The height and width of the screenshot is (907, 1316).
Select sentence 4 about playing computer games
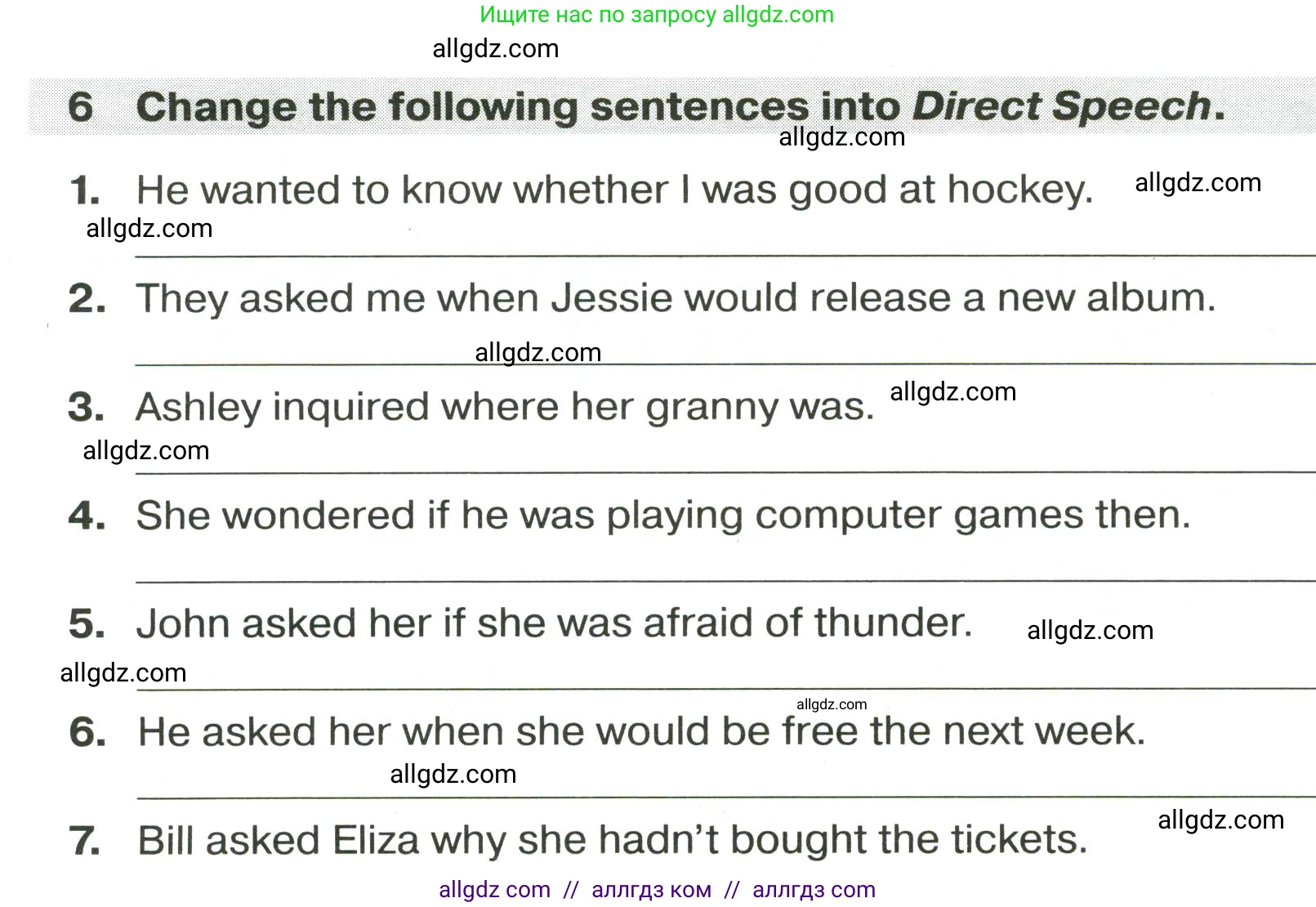662,516
